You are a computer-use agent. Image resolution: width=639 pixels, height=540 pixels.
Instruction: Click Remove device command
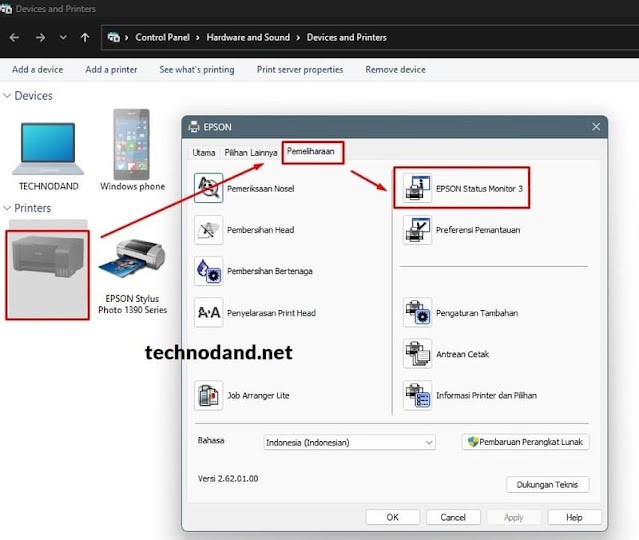(x=395, y=70)
